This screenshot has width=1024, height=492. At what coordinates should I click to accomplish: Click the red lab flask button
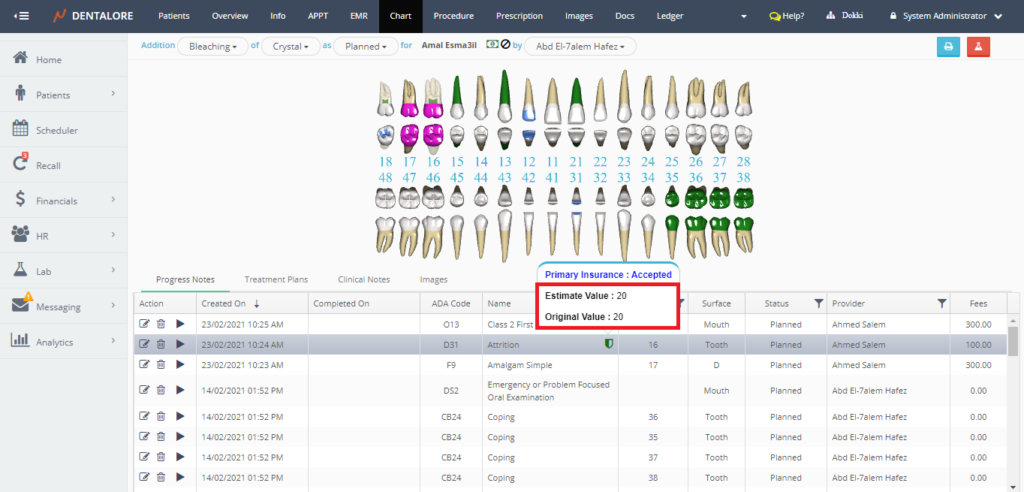pos(978,47)
